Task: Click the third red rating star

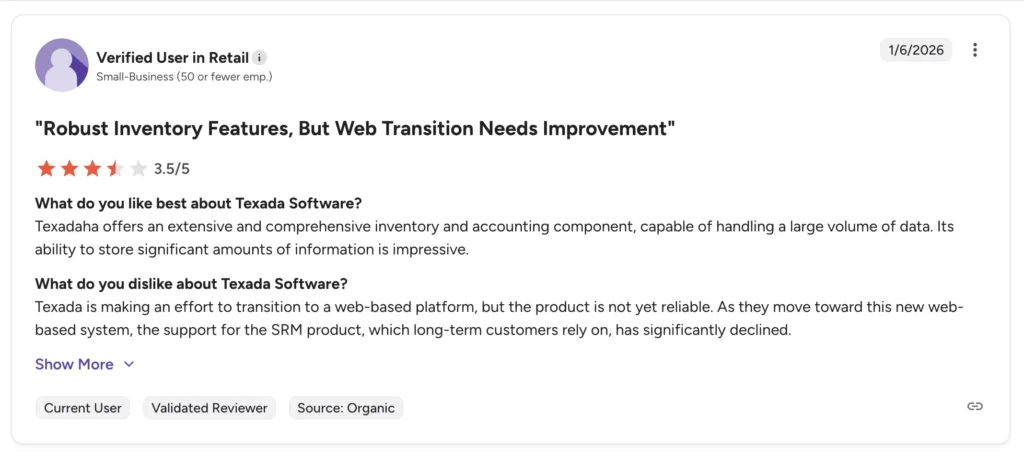Action: 92,168
